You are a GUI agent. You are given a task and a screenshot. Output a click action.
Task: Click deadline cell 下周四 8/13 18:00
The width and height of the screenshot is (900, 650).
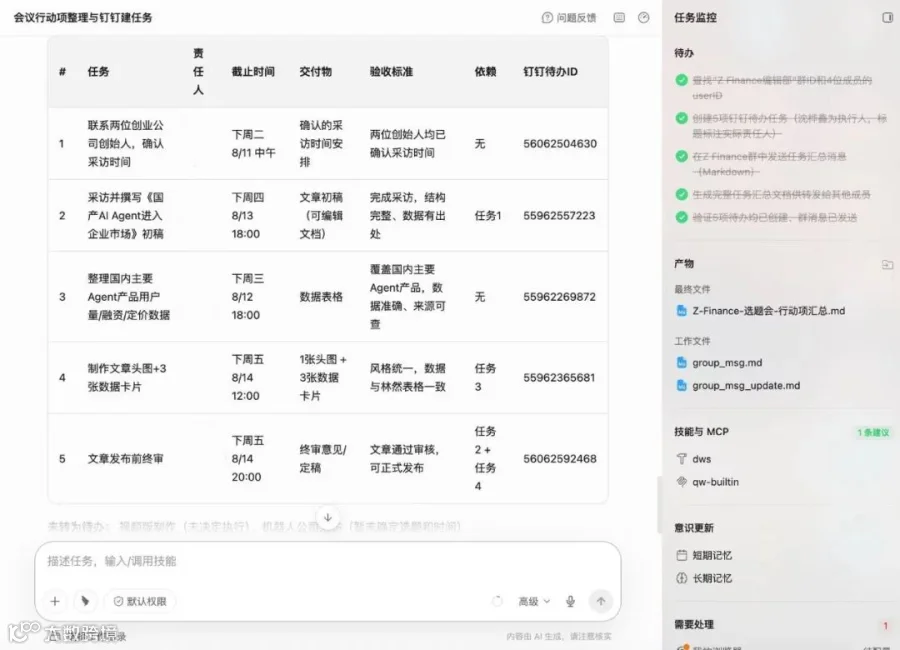click(x=247, y=215)
